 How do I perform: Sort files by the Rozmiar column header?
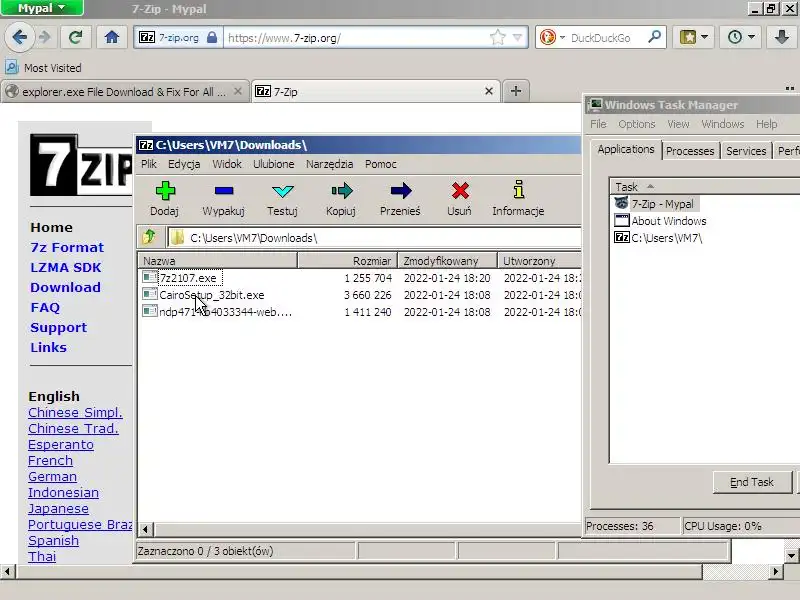click(347, 261)
